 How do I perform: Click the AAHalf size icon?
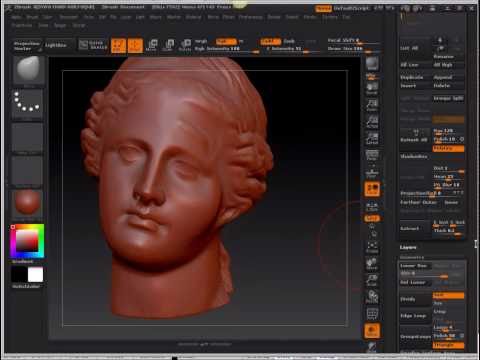[x=372, y=138]
